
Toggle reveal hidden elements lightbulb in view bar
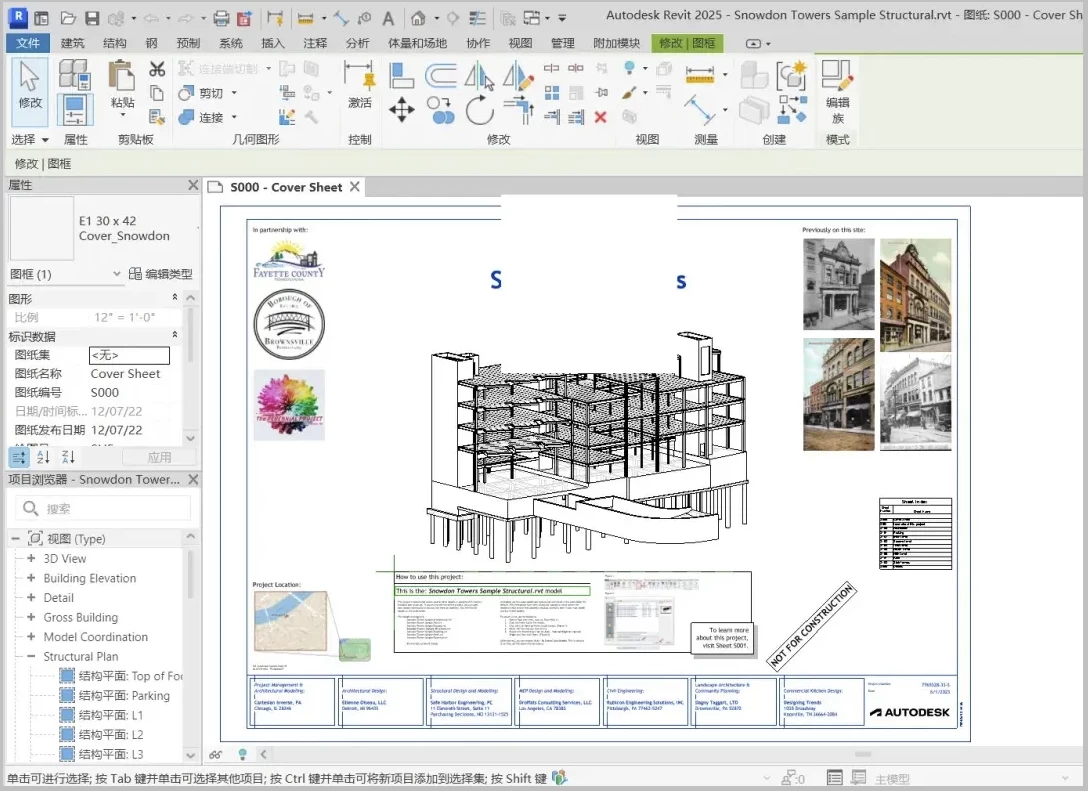241,754
